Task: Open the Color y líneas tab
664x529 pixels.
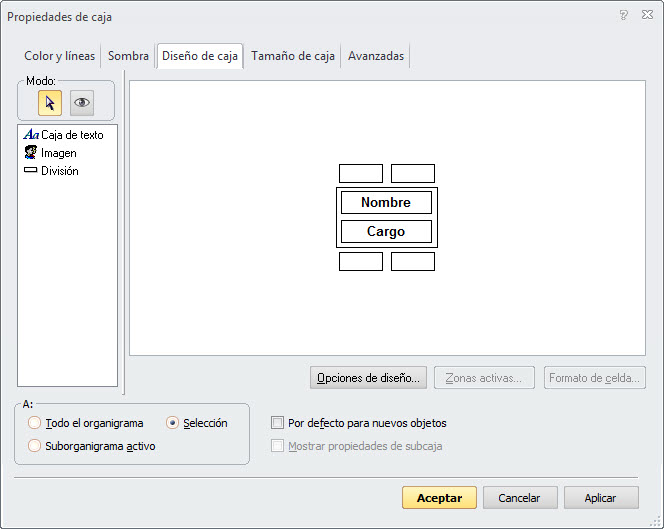Action: click(60, 56)
